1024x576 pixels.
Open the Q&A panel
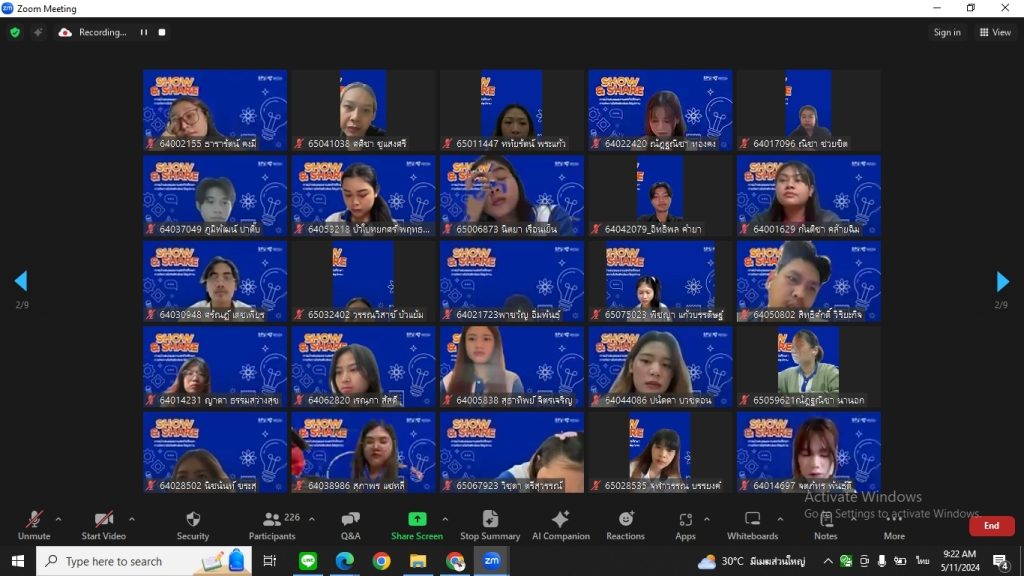click(x=350, y=526)
